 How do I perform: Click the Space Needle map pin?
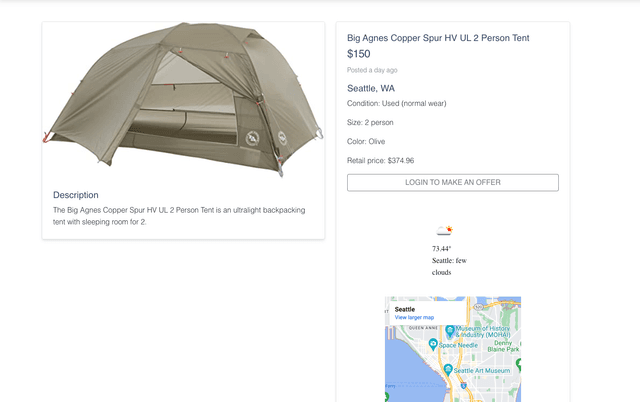coord(433,344)
